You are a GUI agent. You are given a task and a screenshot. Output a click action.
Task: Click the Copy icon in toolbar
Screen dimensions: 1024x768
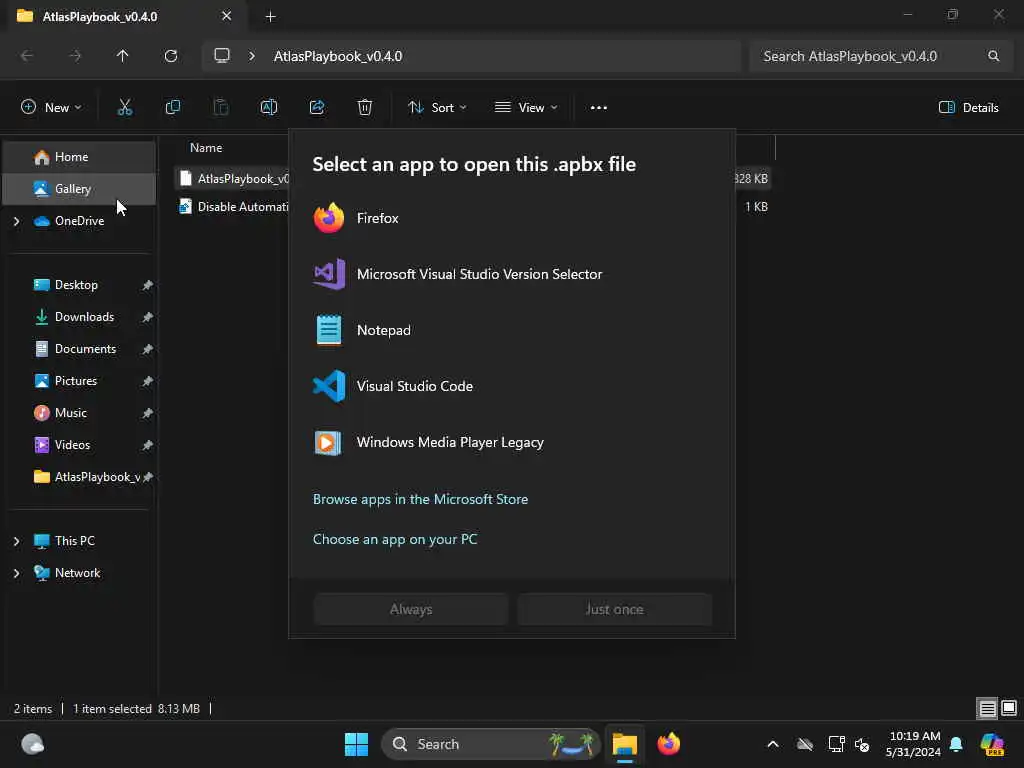click(x=173, y=108)
